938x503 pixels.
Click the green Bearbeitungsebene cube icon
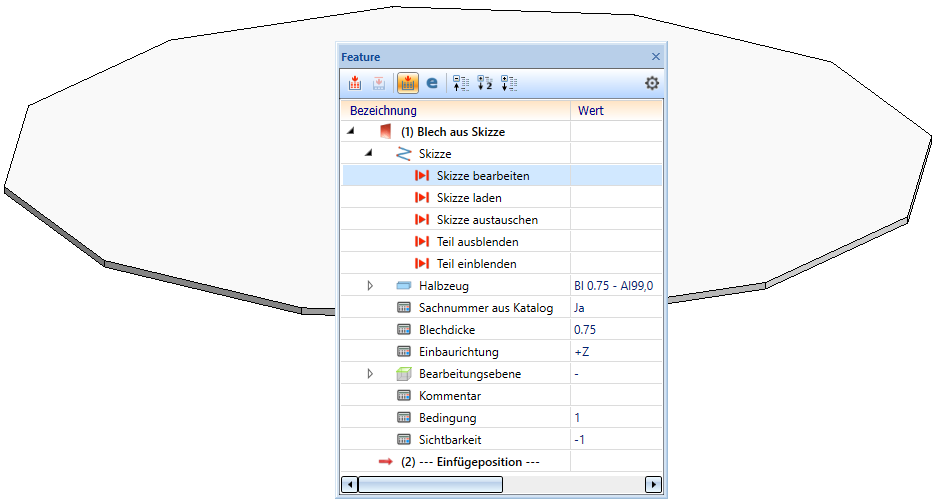tap(404, 374)
